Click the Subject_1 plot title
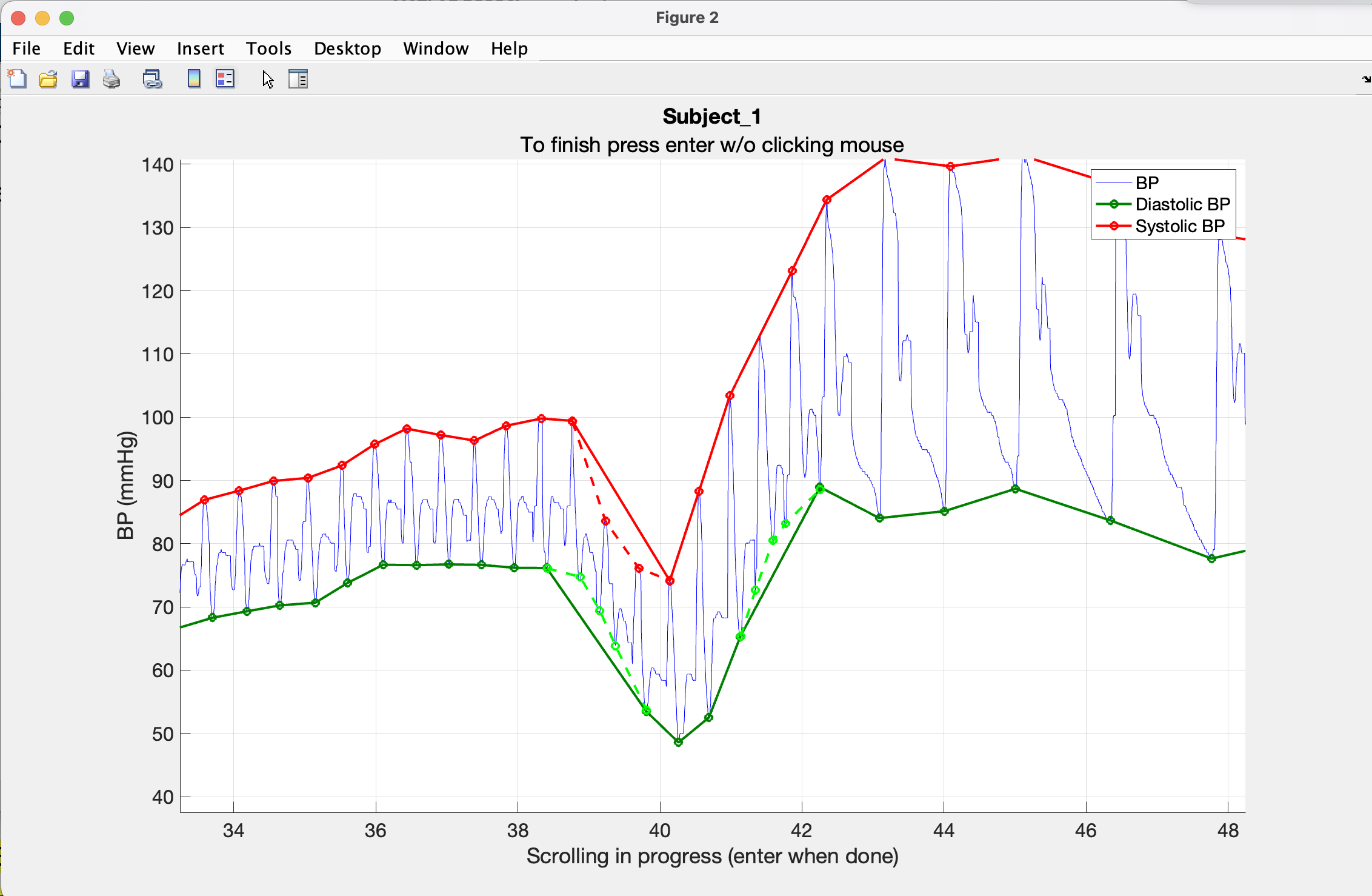The image size is (1372, 896). [x=711, y=116]
